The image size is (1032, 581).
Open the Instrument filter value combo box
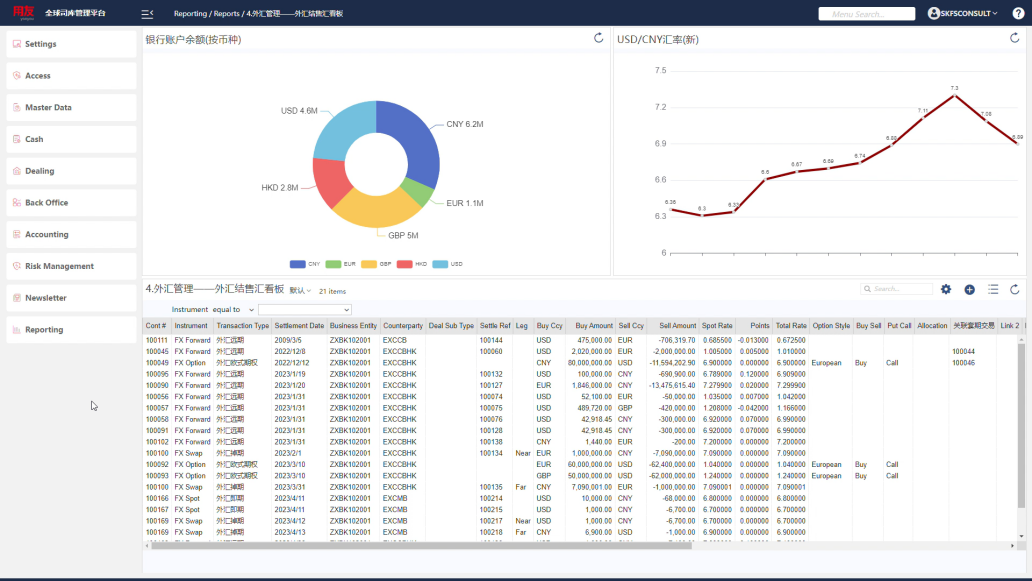pyautogui.click(x=305, y=310)
